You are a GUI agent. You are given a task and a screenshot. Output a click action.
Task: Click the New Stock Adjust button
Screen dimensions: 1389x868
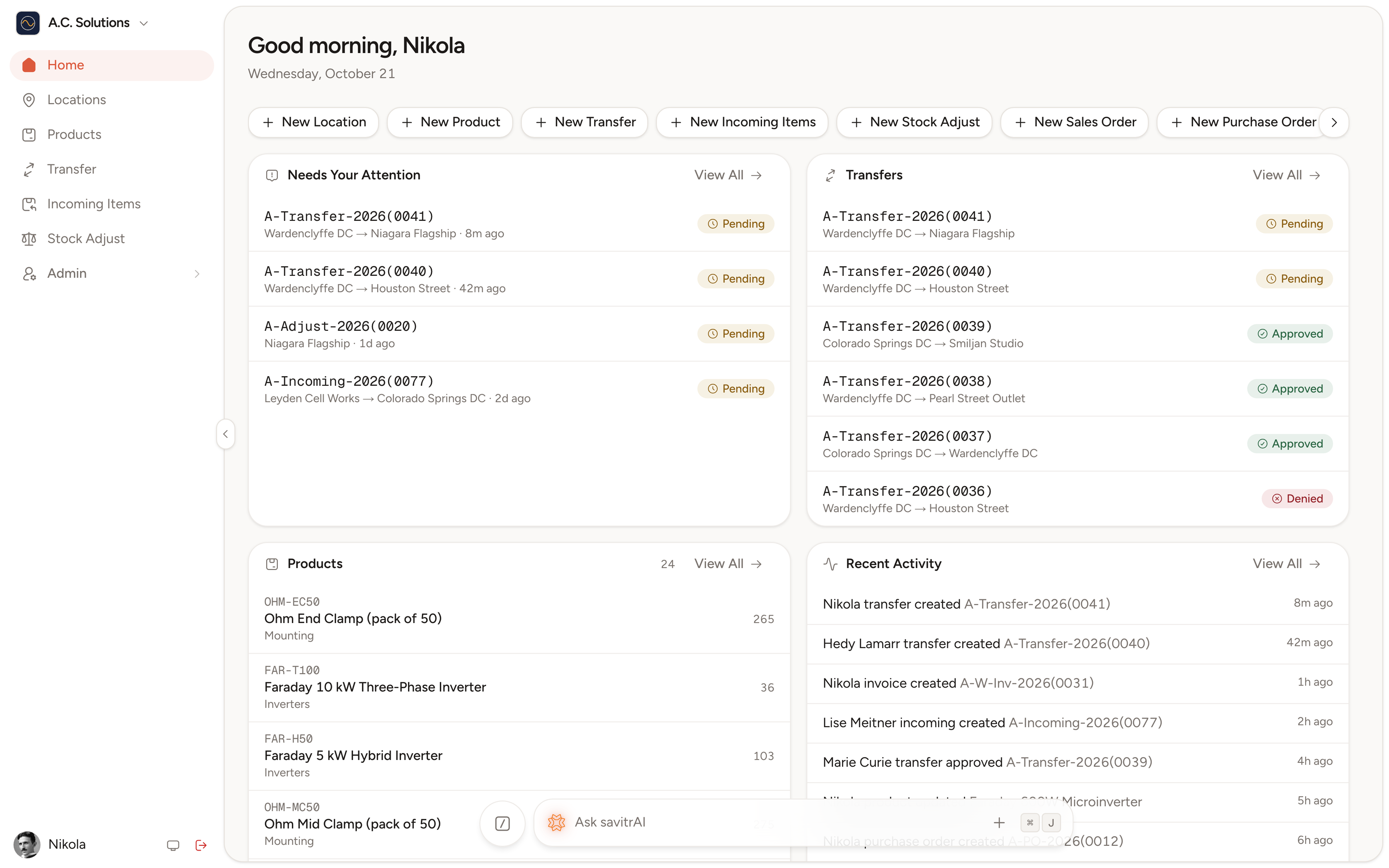[914, 122]
